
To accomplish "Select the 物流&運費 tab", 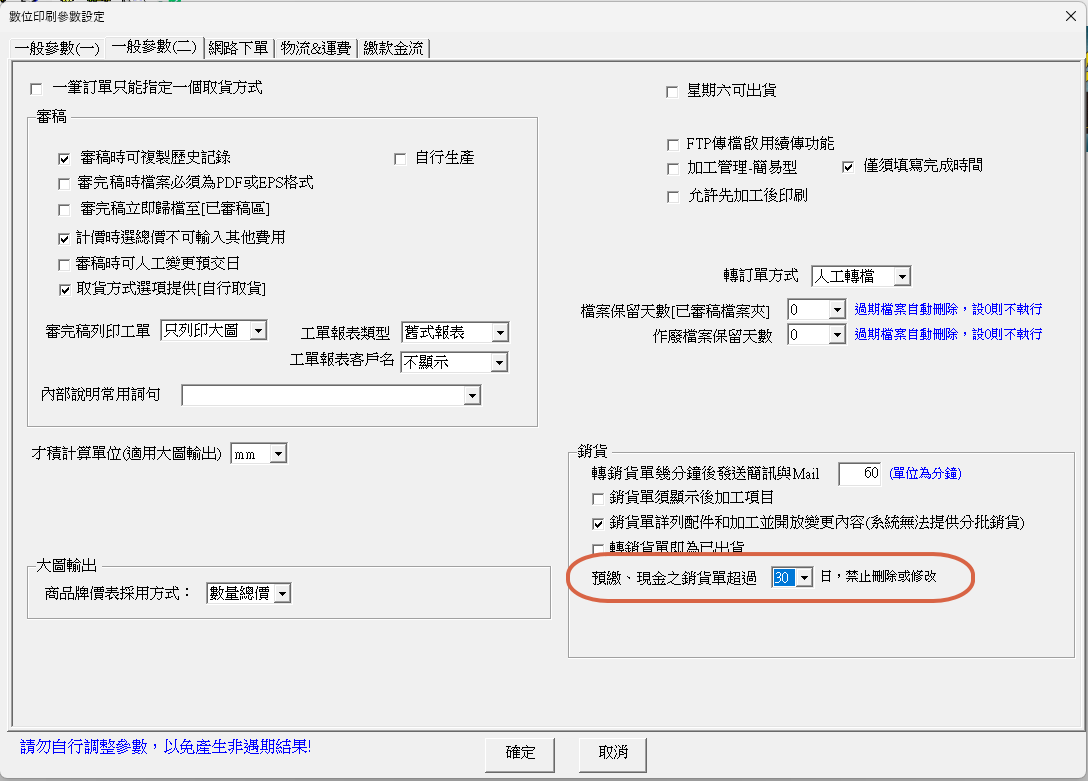I will [316, 48].
